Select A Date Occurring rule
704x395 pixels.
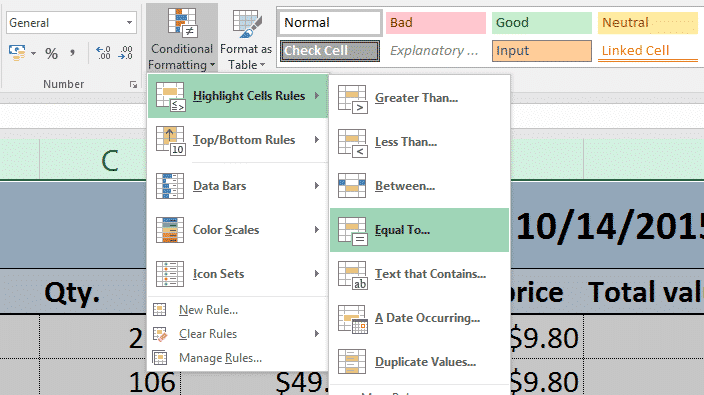coord(419,318)
